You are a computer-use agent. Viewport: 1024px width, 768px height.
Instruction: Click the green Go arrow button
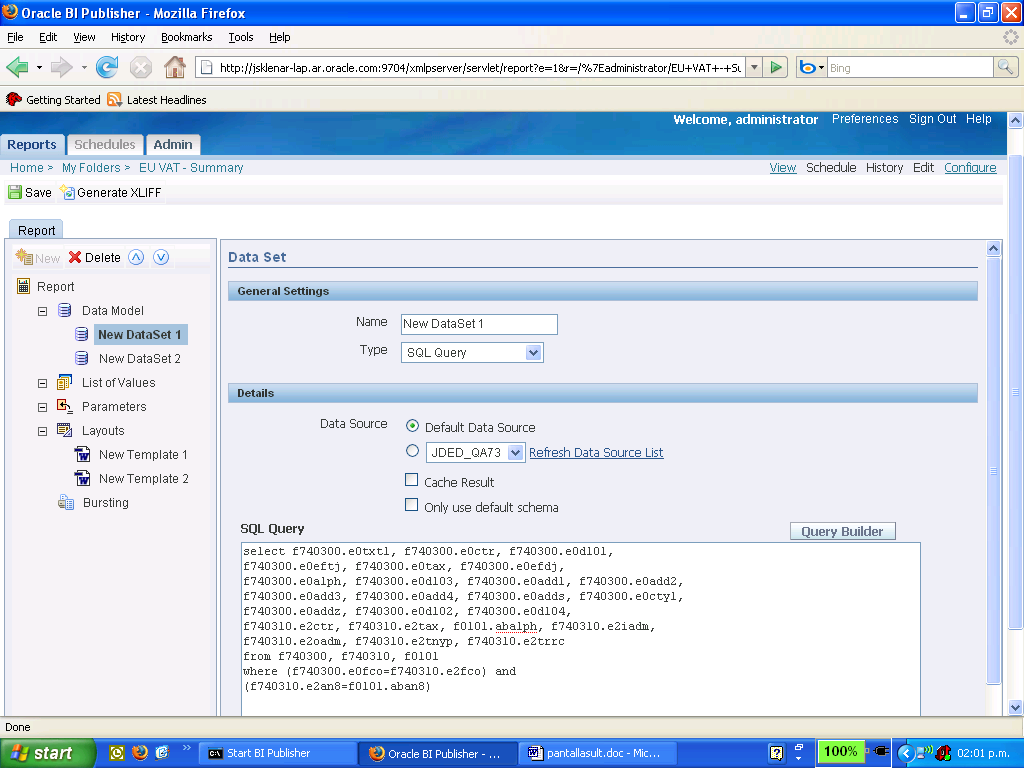click(776, 67)
